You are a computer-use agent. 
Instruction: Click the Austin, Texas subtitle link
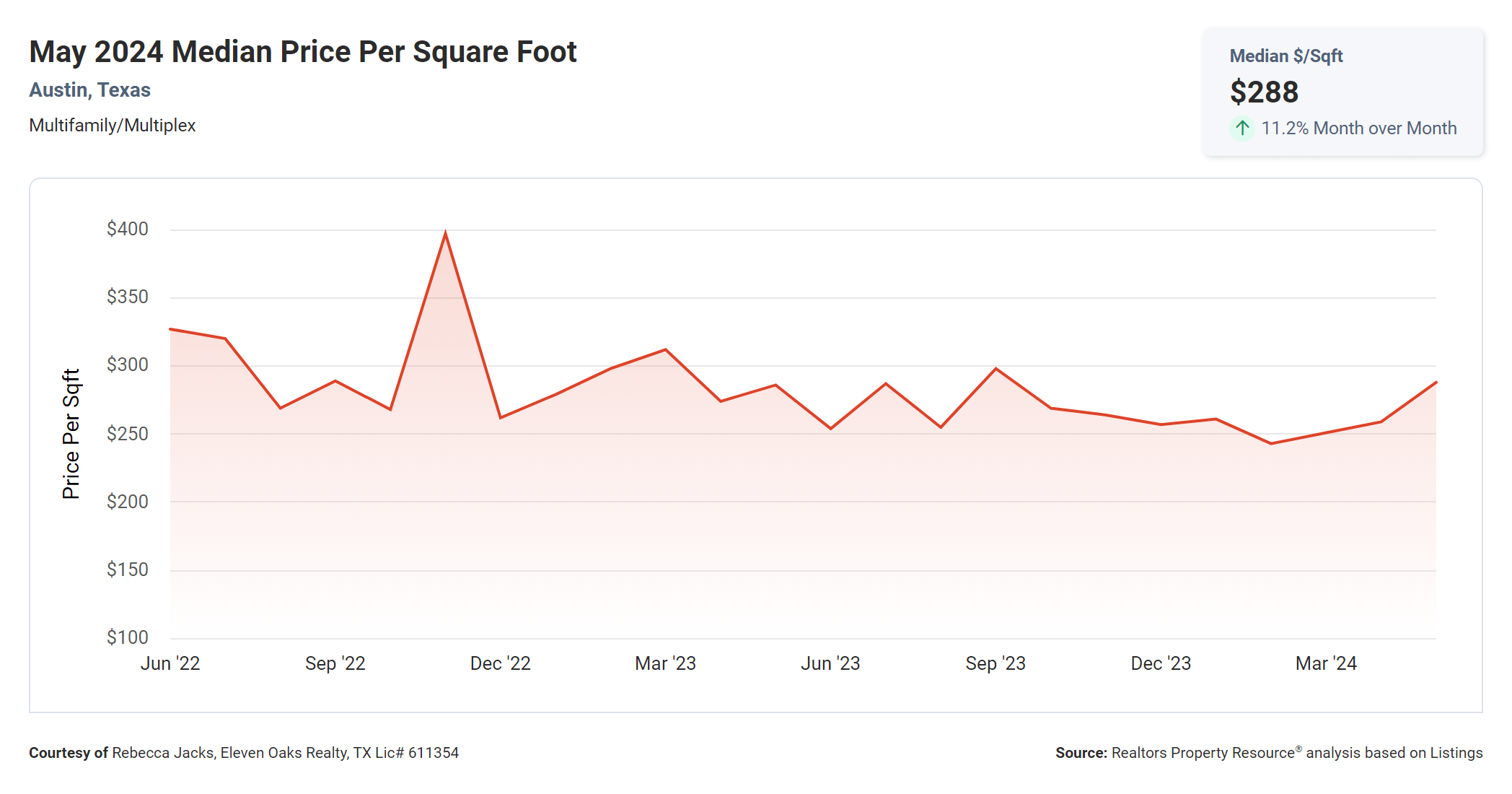[89, 90]
